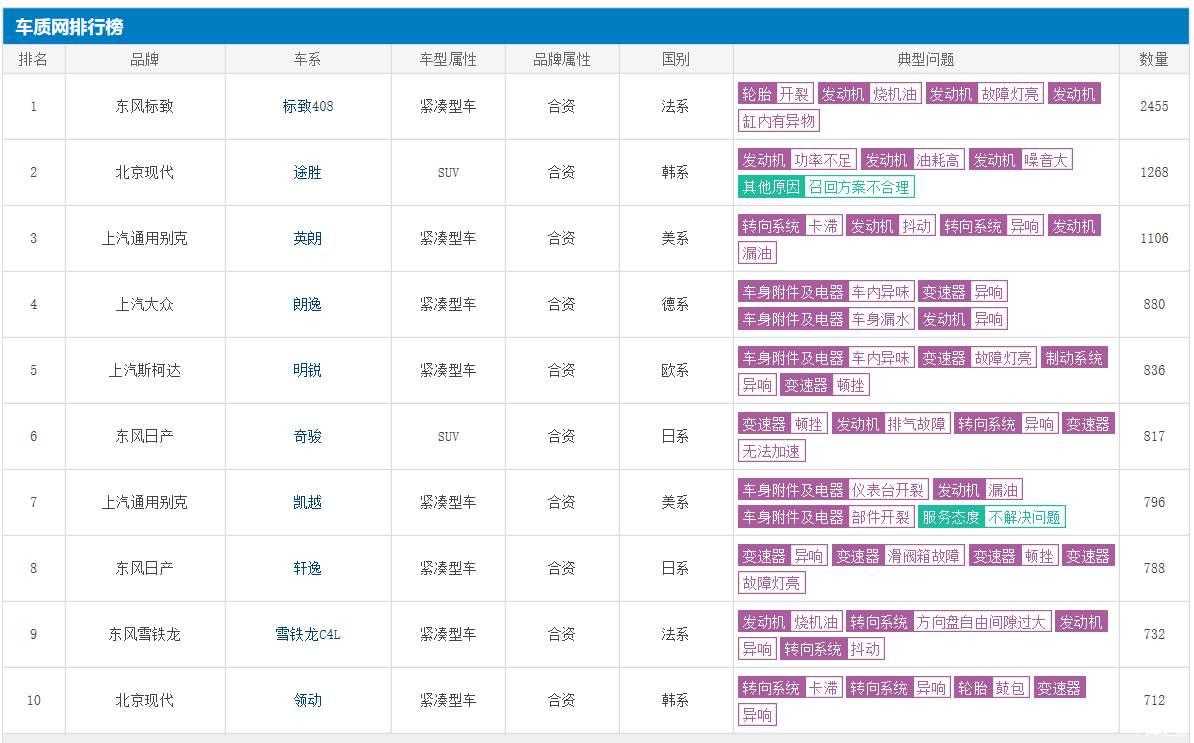1194x743 pixels.
Task: Click the 英朗 model link
Action: [x=308, y=238]
